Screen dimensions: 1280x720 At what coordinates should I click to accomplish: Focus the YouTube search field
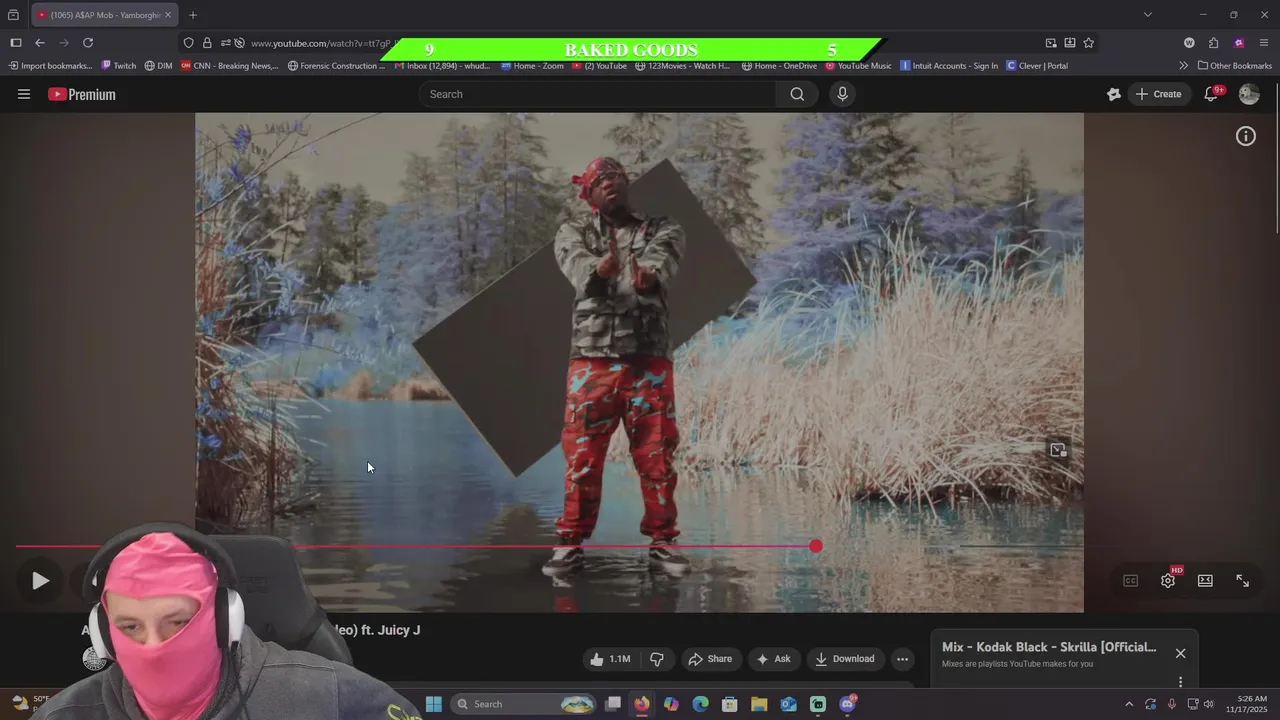(598, 94)
